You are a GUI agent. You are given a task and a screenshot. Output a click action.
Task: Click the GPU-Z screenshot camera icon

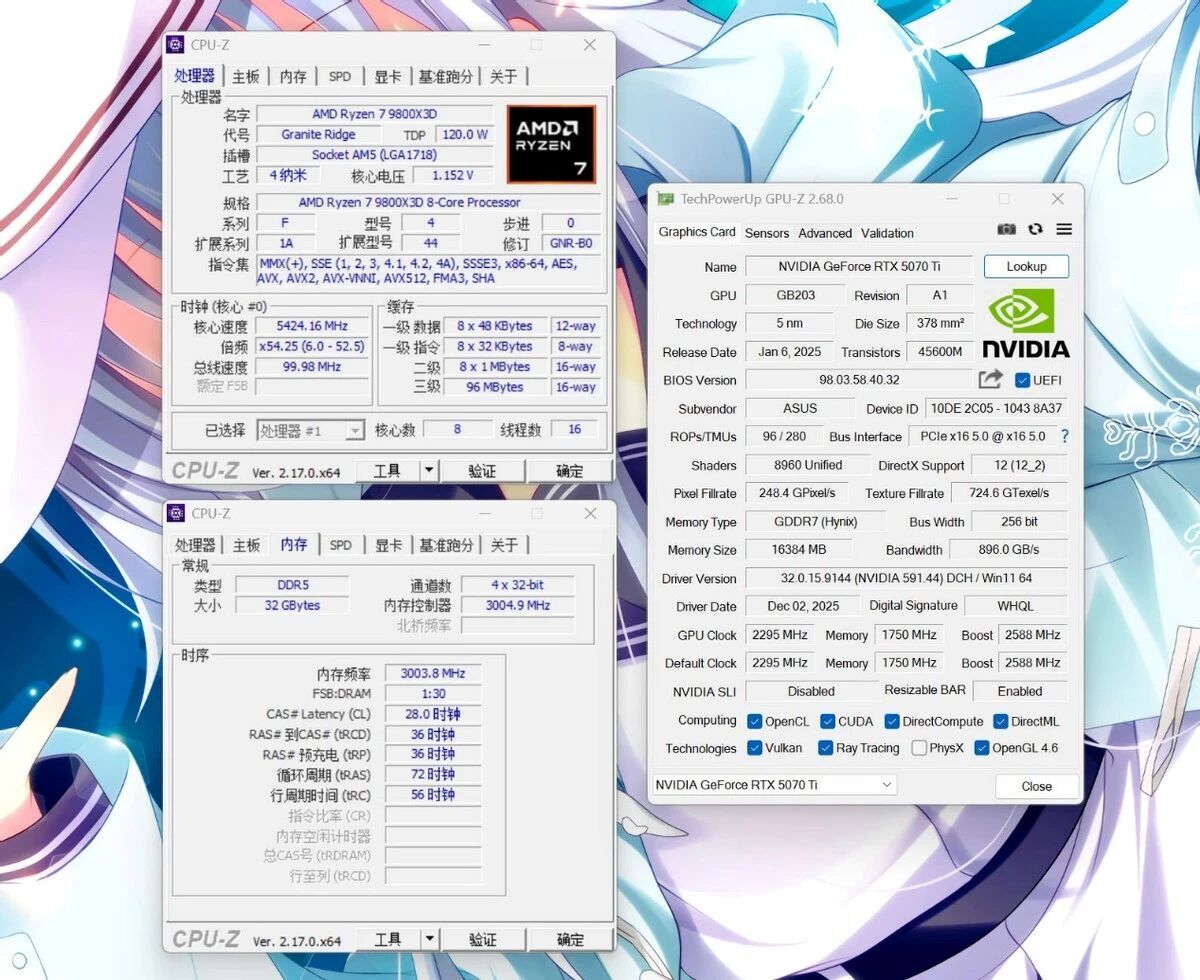(1006, 229)
